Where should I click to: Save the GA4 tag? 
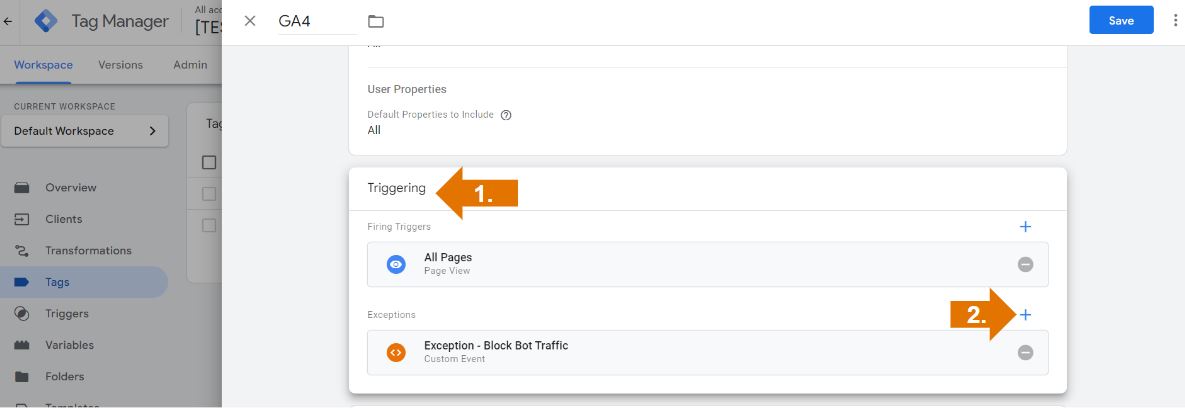(1121, 20)
